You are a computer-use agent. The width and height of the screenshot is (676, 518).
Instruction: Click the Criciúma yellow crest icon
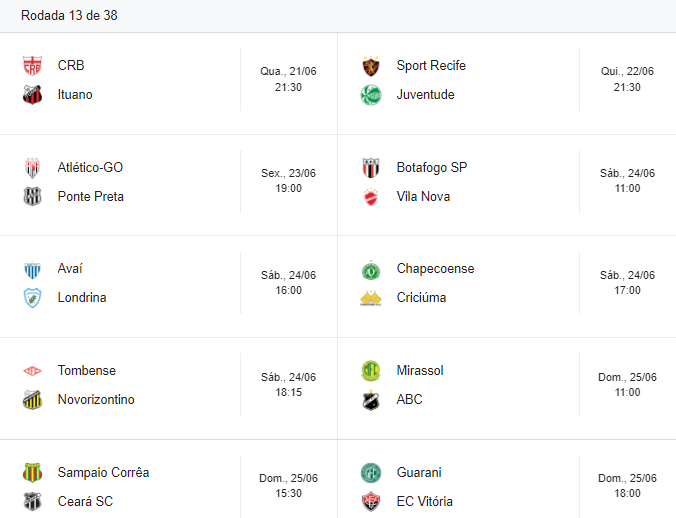tap(371, 298)
